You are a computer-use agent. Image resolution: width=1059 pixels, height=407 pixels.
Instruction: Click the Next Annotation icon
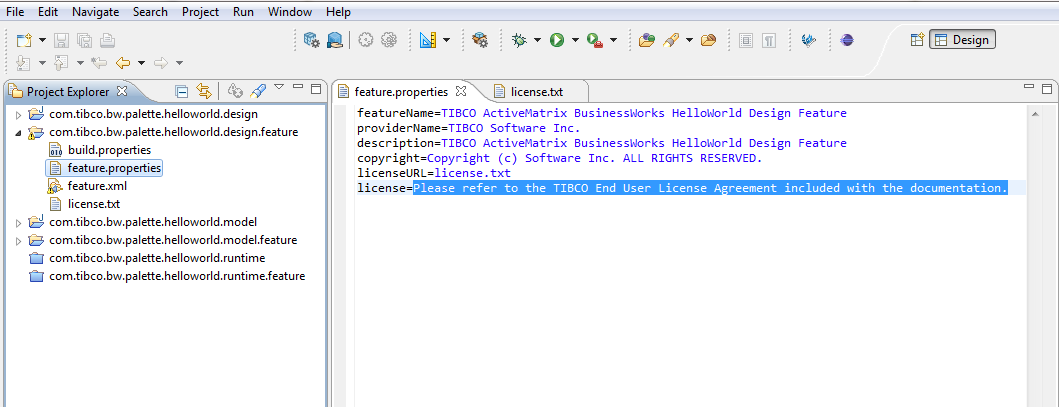point(24,63)
